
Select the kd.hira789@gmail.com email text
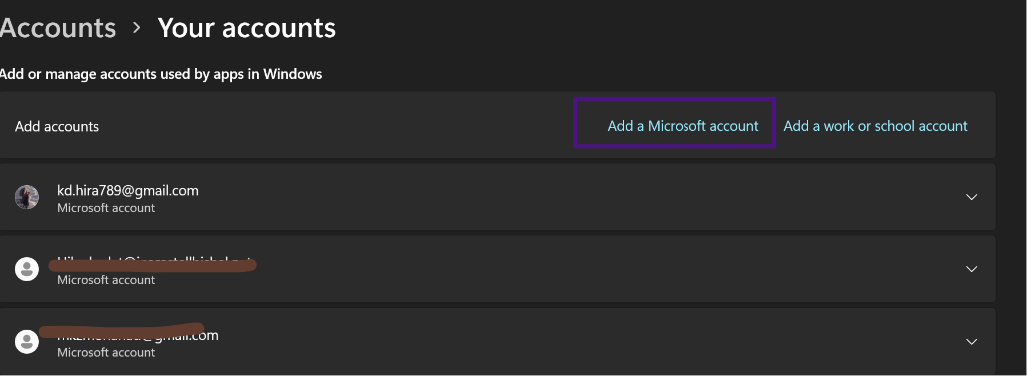tap(128, 191)
